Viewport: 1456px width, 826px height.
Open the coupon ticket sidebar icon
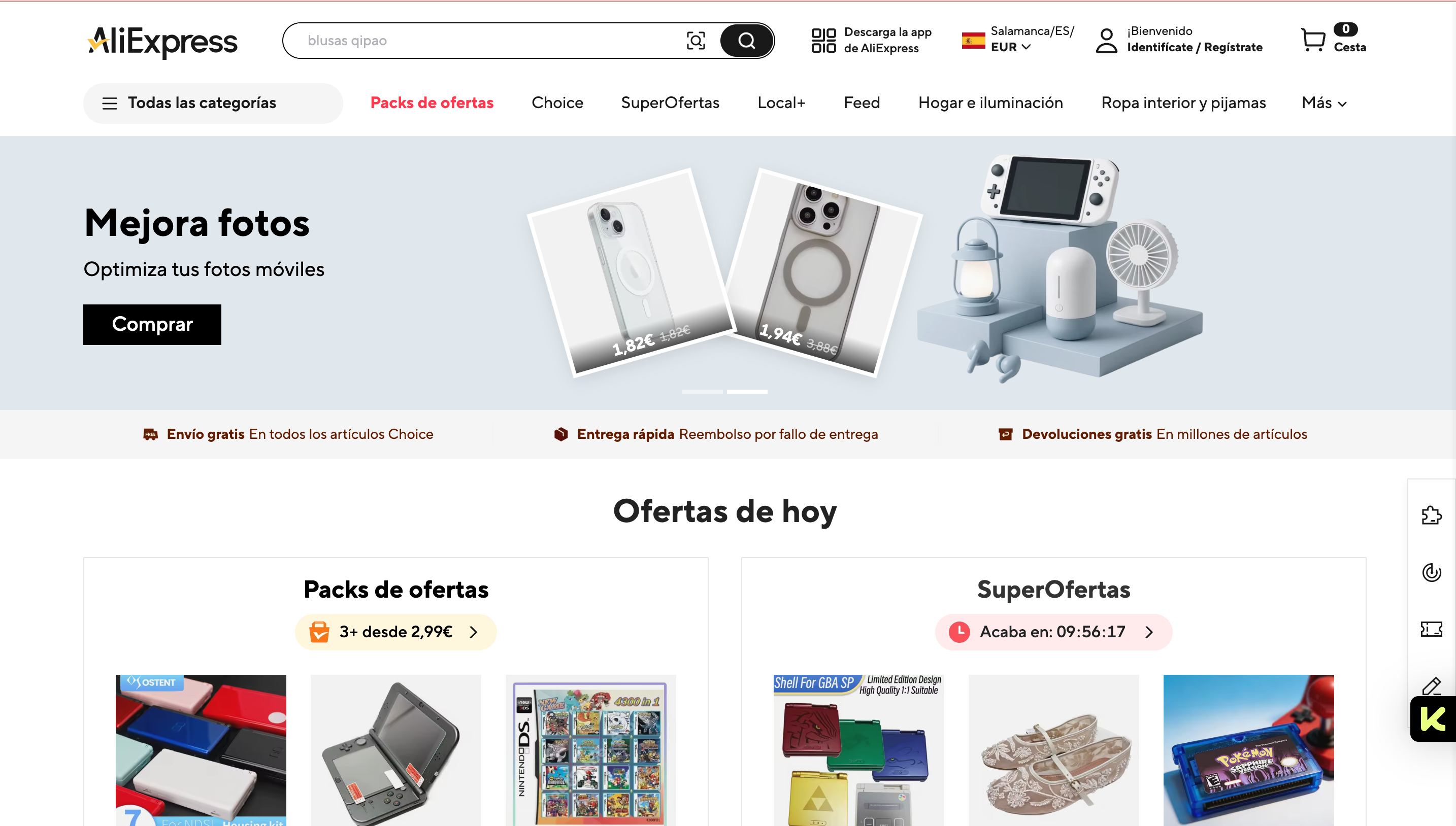[x=1431, y=629]
